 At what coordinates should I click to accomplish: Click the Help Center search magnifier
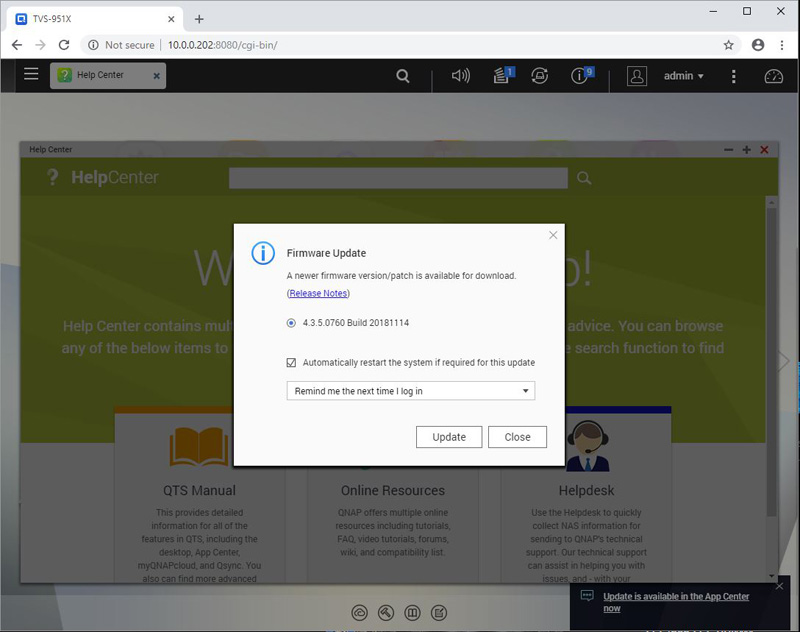(x=584, y=178)
